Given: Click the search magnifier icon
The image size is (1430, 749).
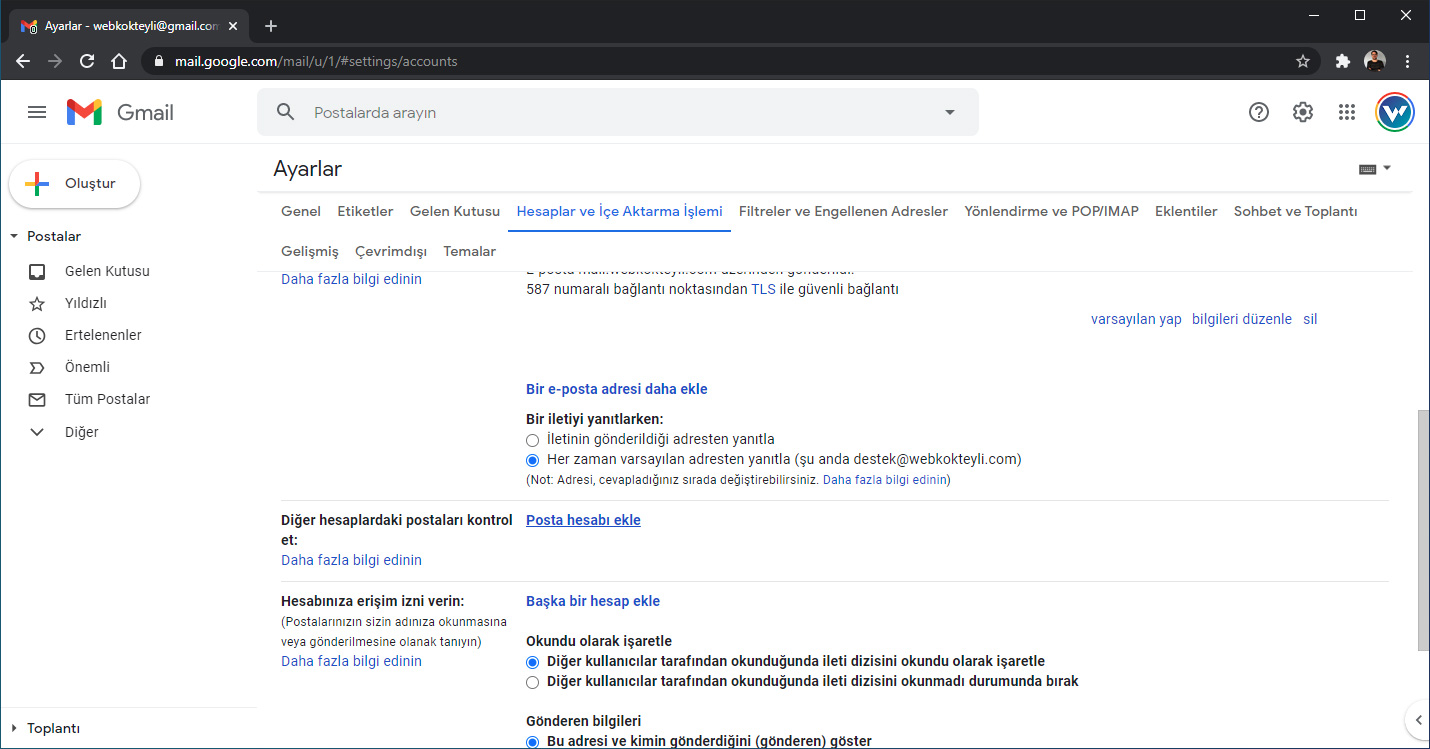Looking at the screenshot, I should click(286, 112).
